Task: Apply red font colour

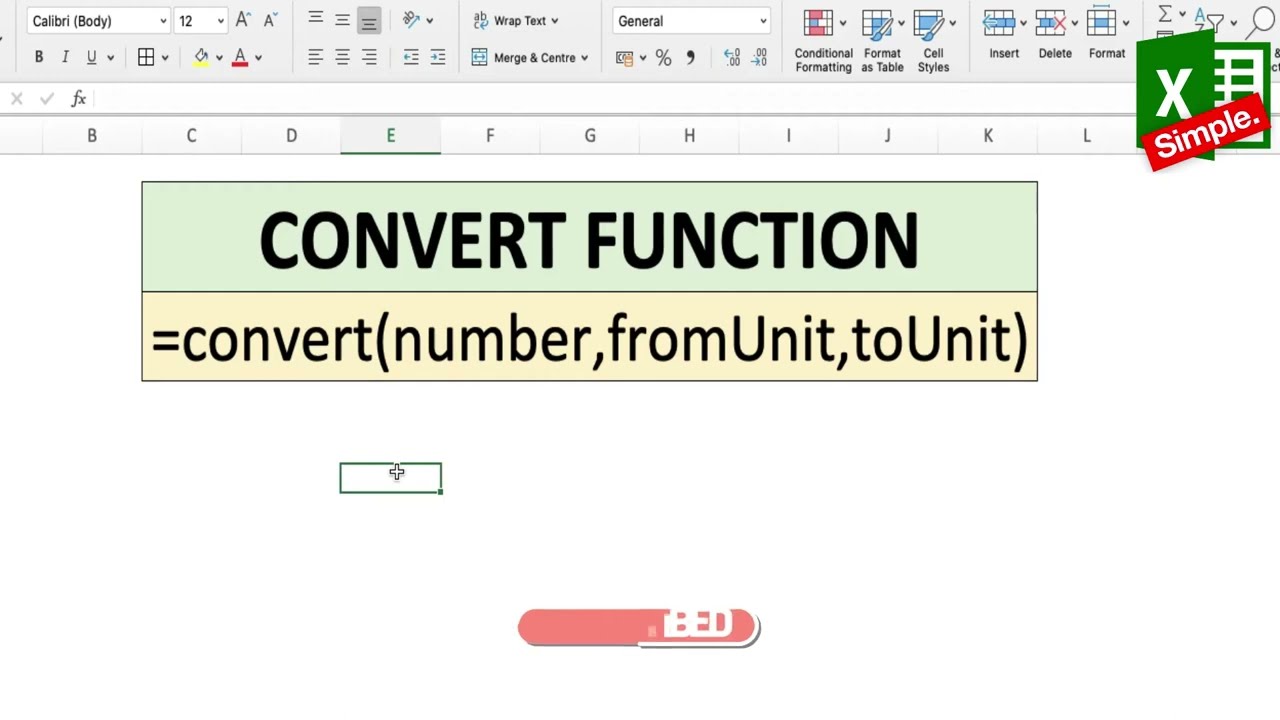Action: (240, 58)
